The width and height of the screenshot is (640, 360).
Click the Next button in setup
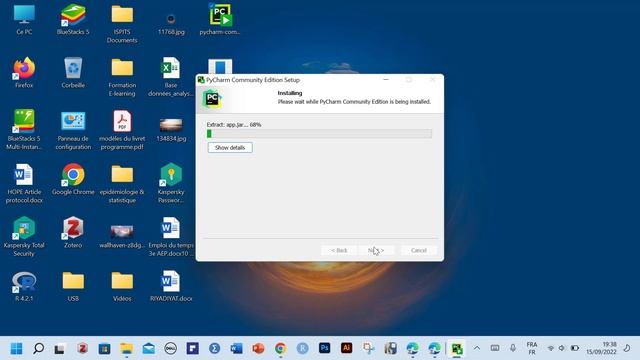376,250
